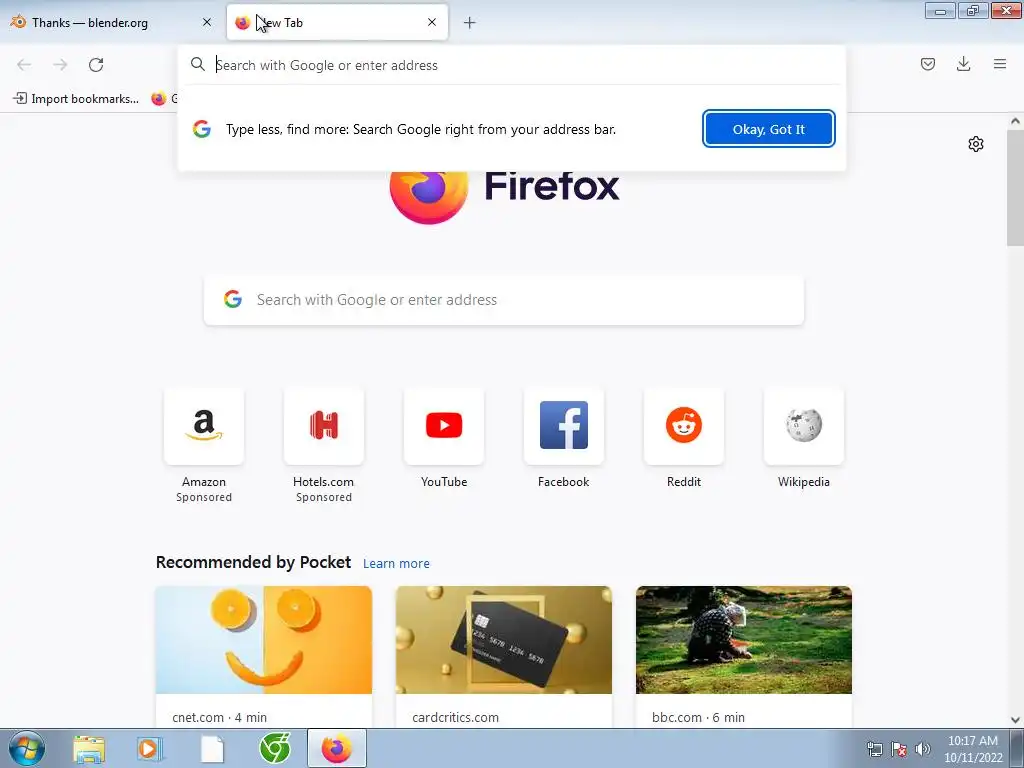The height and width of the screenshot is (768, 1024).
Task: Open the Downloads panel icon
Action: pos(963,64)
